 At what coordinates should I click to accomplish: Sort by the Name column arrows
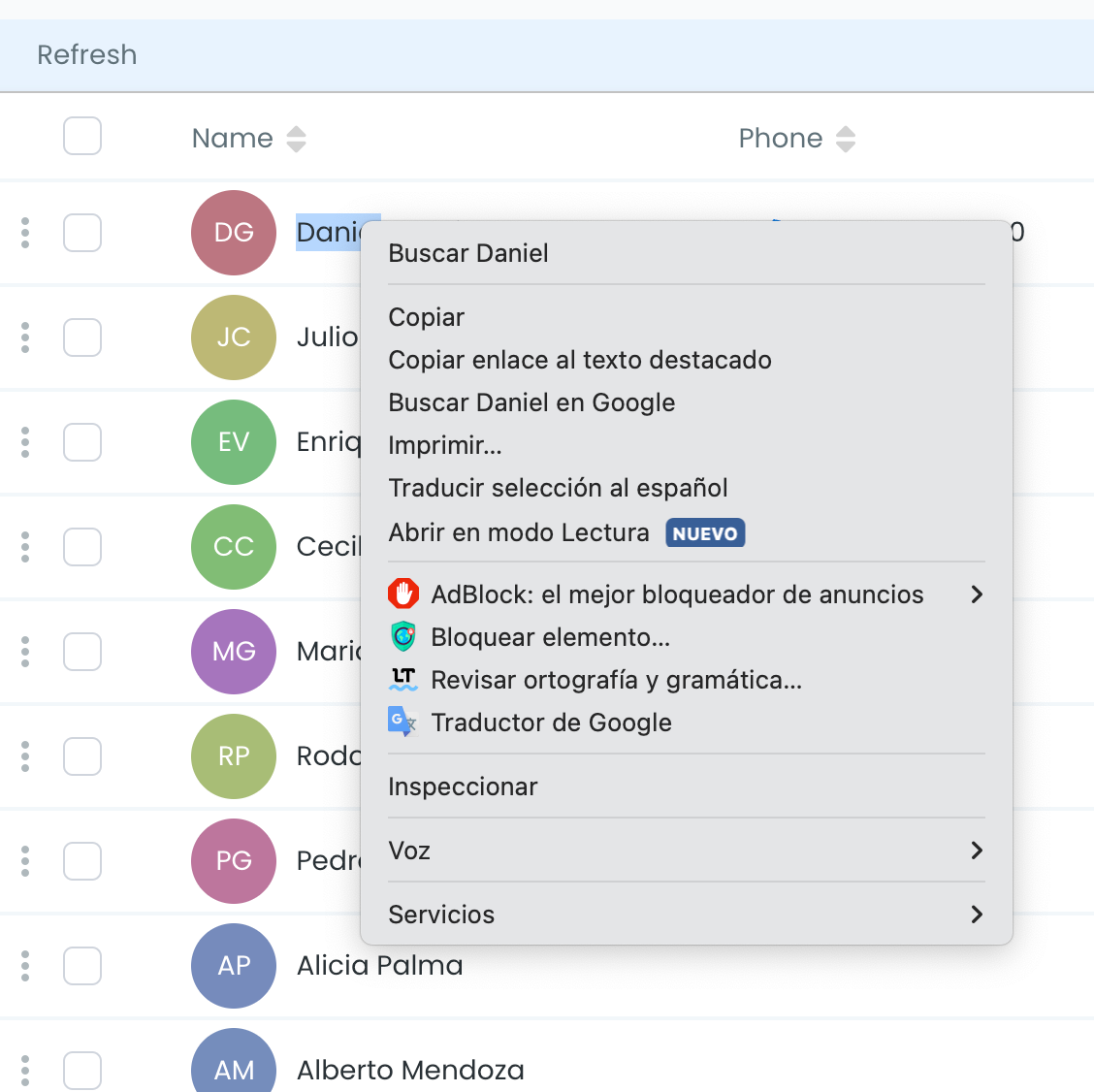coord(297,139)
